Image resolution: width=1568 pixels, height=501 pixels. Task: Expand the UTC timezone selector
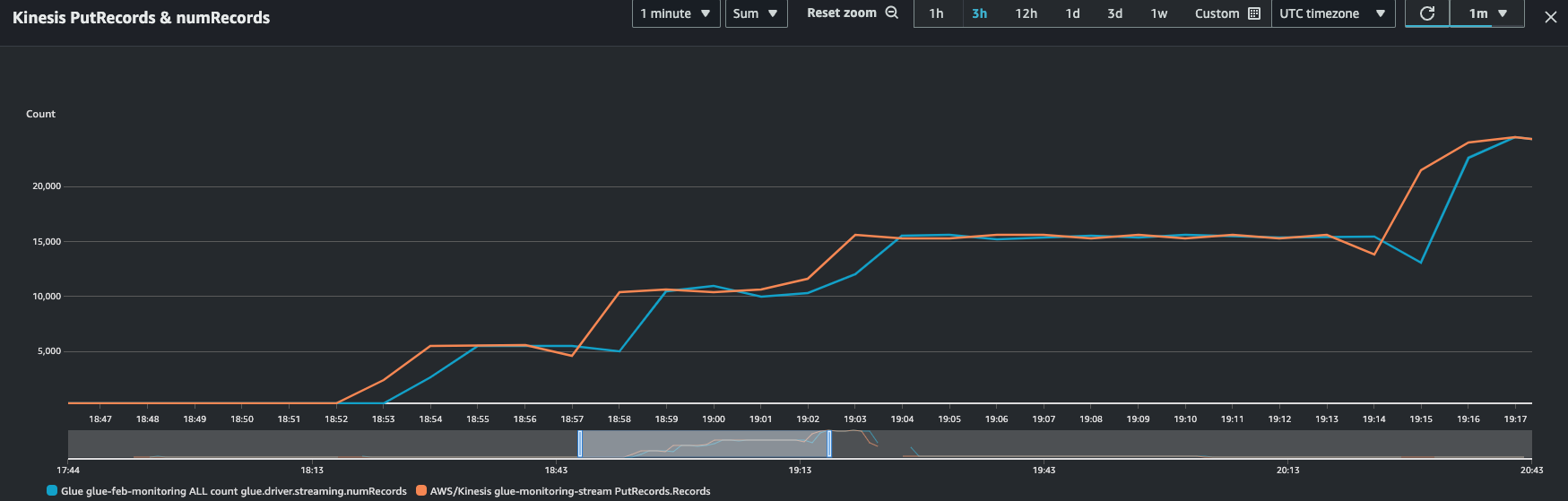(x=1332, y=13)
